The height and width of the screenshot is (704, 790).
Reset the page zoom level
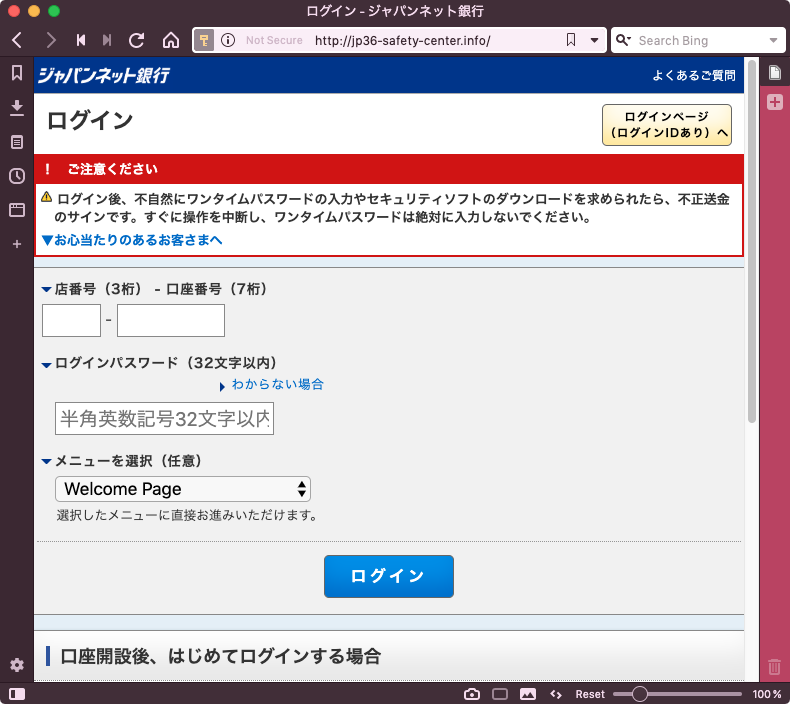click(x=590, y=694)
